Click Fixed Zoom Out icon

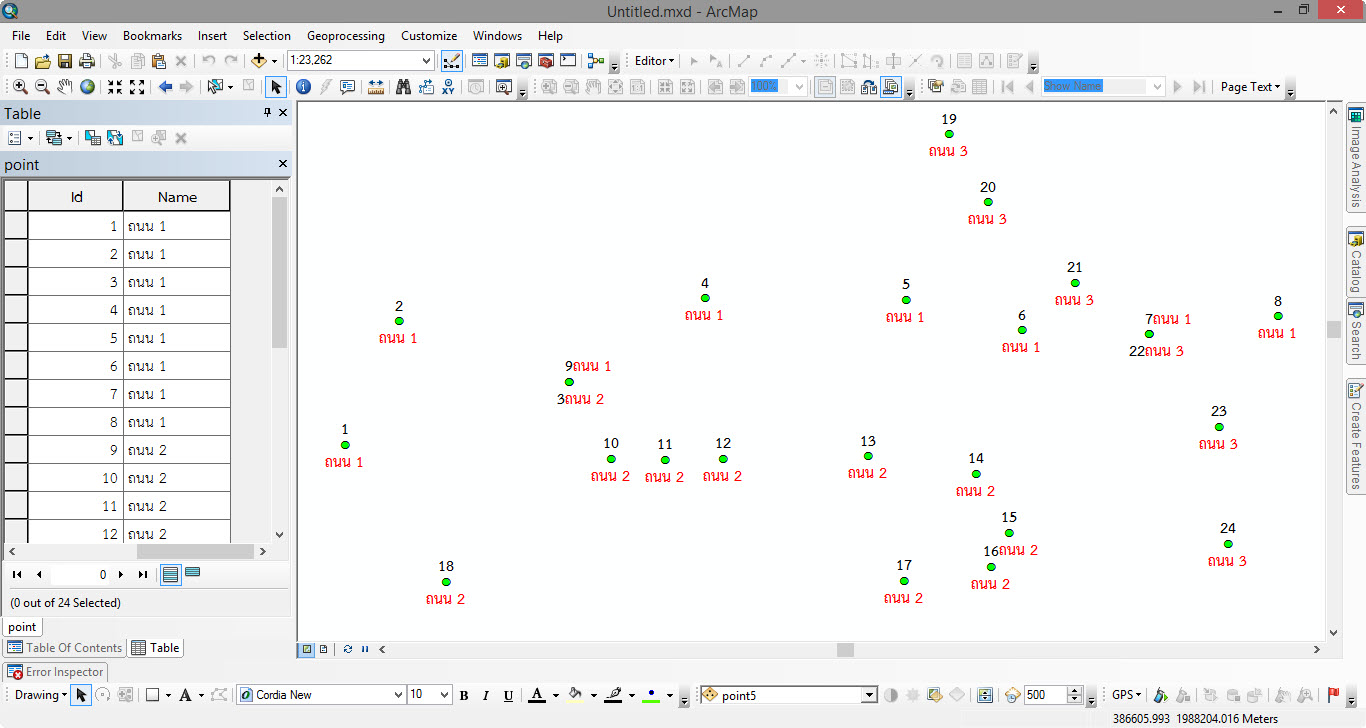(137, 87)
